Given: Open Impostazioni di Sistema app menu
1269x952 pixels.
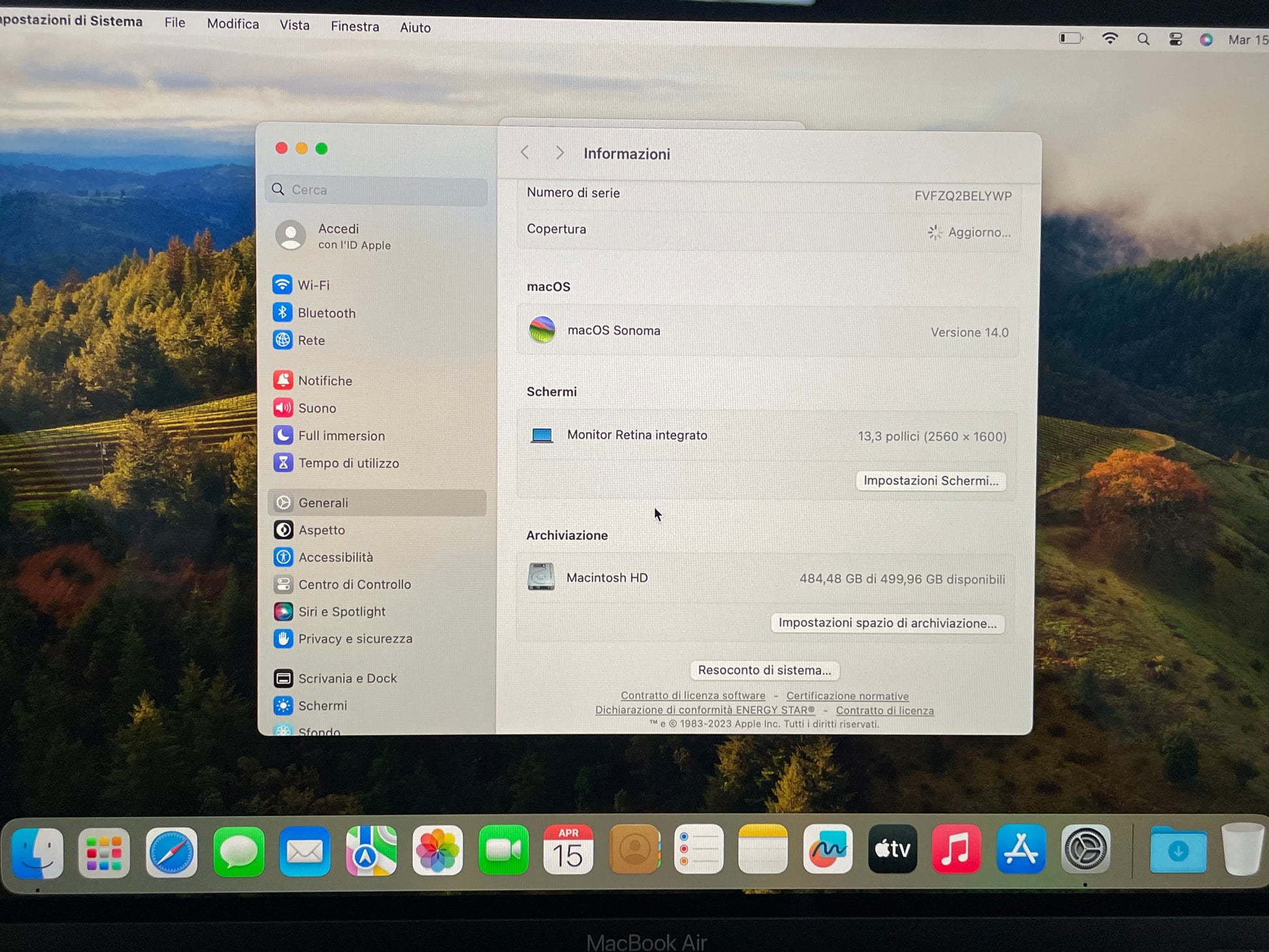Looking at the screenshot, I should 70,21.
